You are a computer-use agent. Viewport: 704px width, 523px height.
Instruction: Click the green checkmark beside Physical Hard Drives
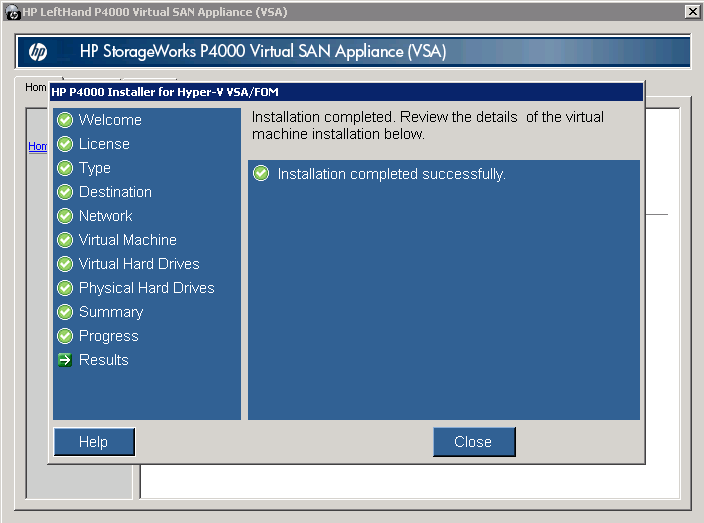point(65,288)
